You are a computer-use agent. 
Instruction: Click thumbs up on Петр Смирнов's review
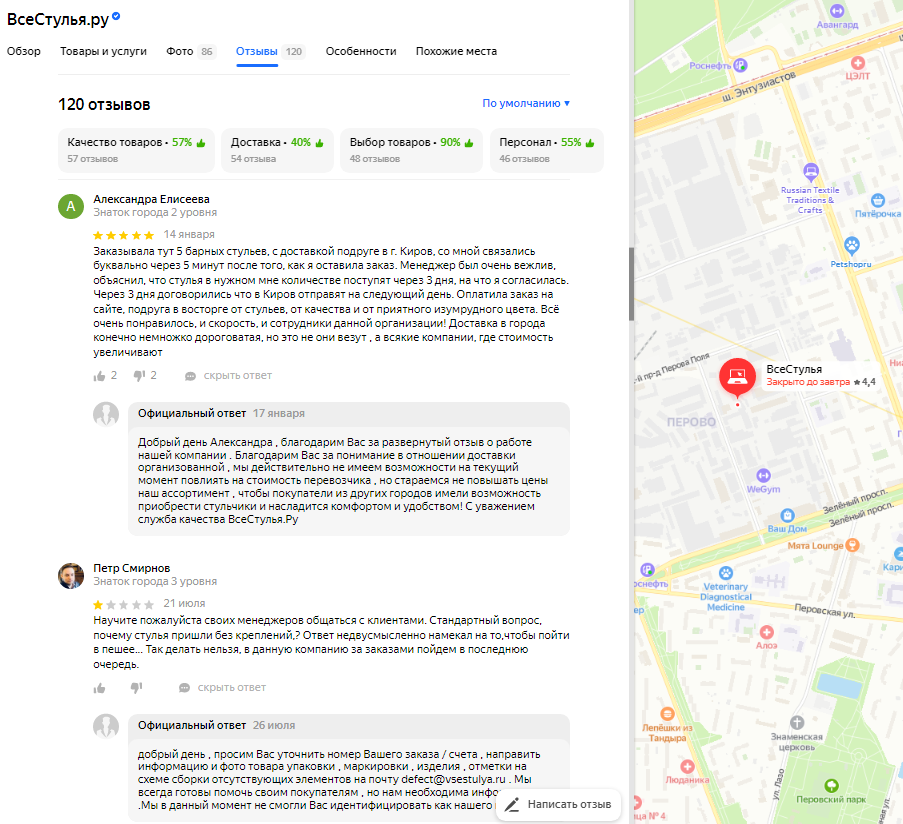point(100,688)
